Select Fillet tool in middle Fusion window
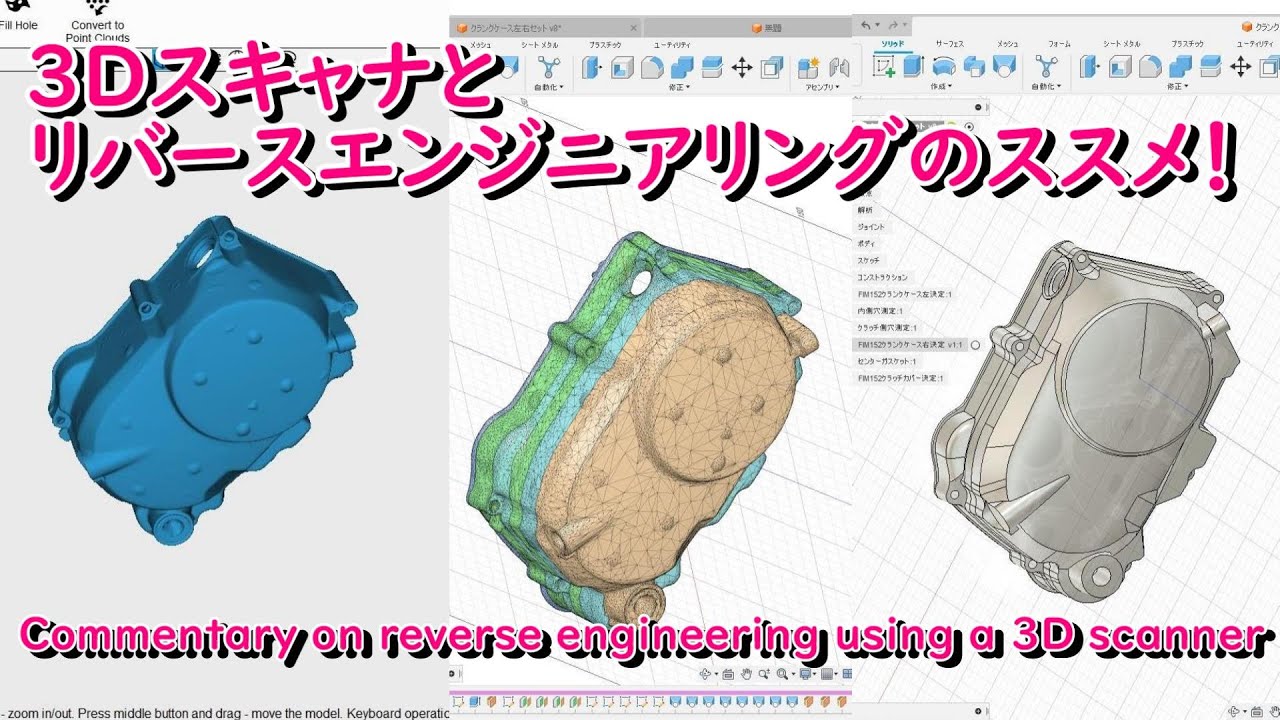1280x720 pixels. click(652, 67)
